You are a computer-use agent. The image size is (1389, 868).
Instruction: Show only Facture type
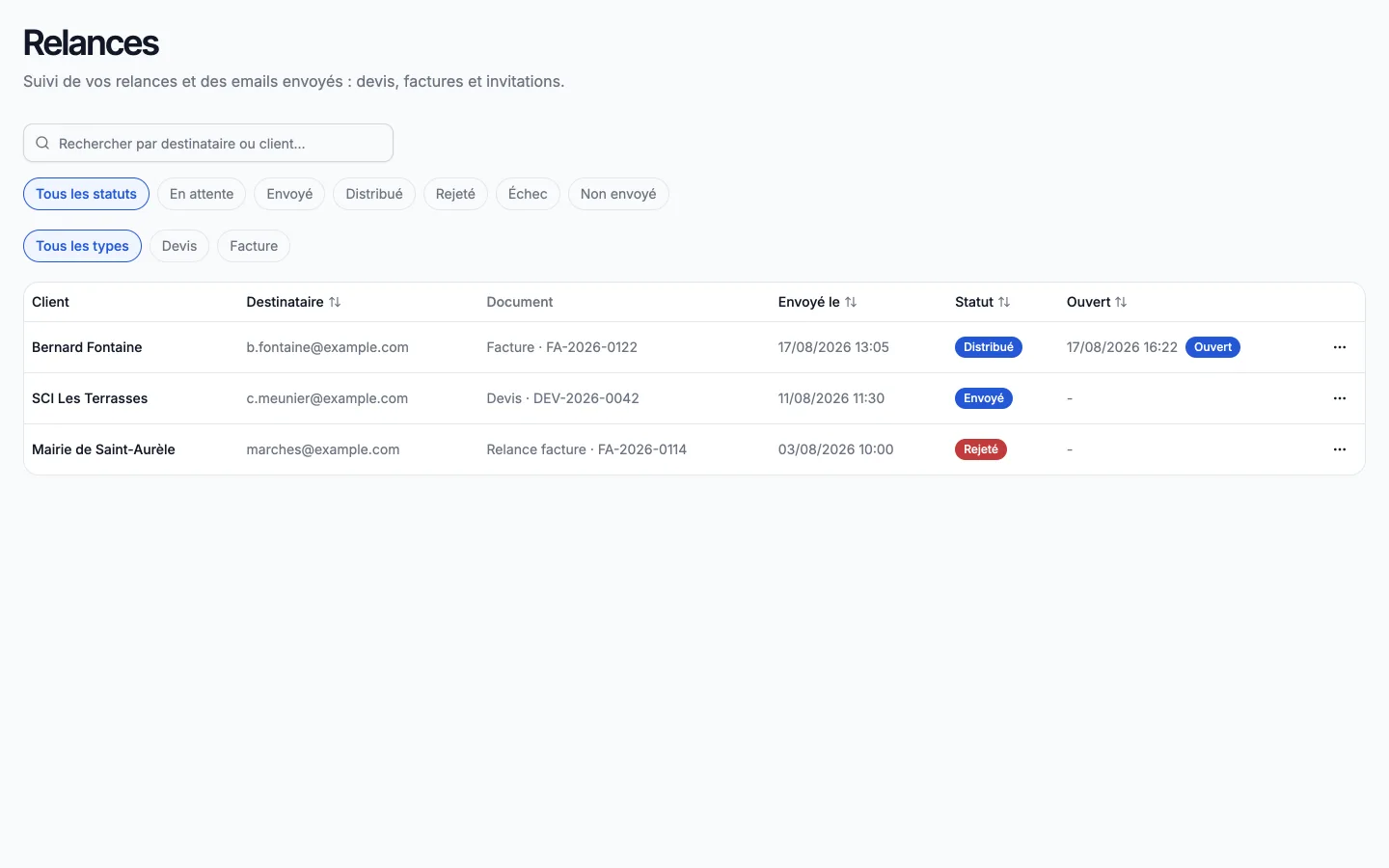[x=254, y=246]
